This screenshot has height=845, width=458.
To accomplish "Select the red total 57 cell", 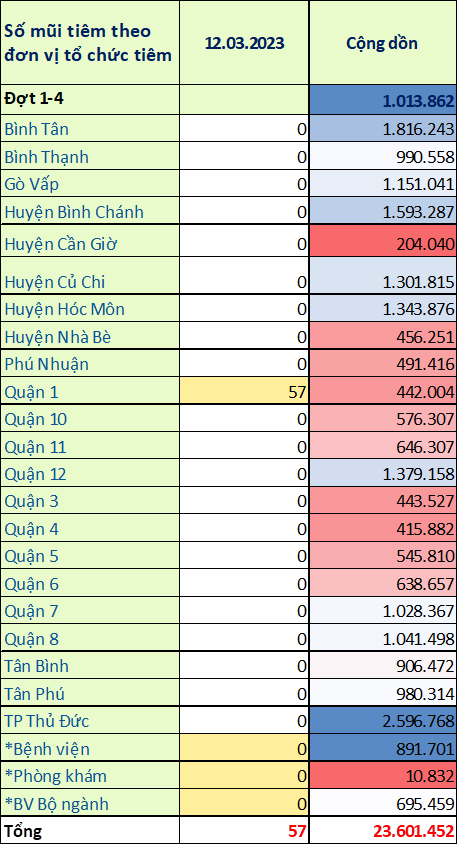I will coord(244,830).
